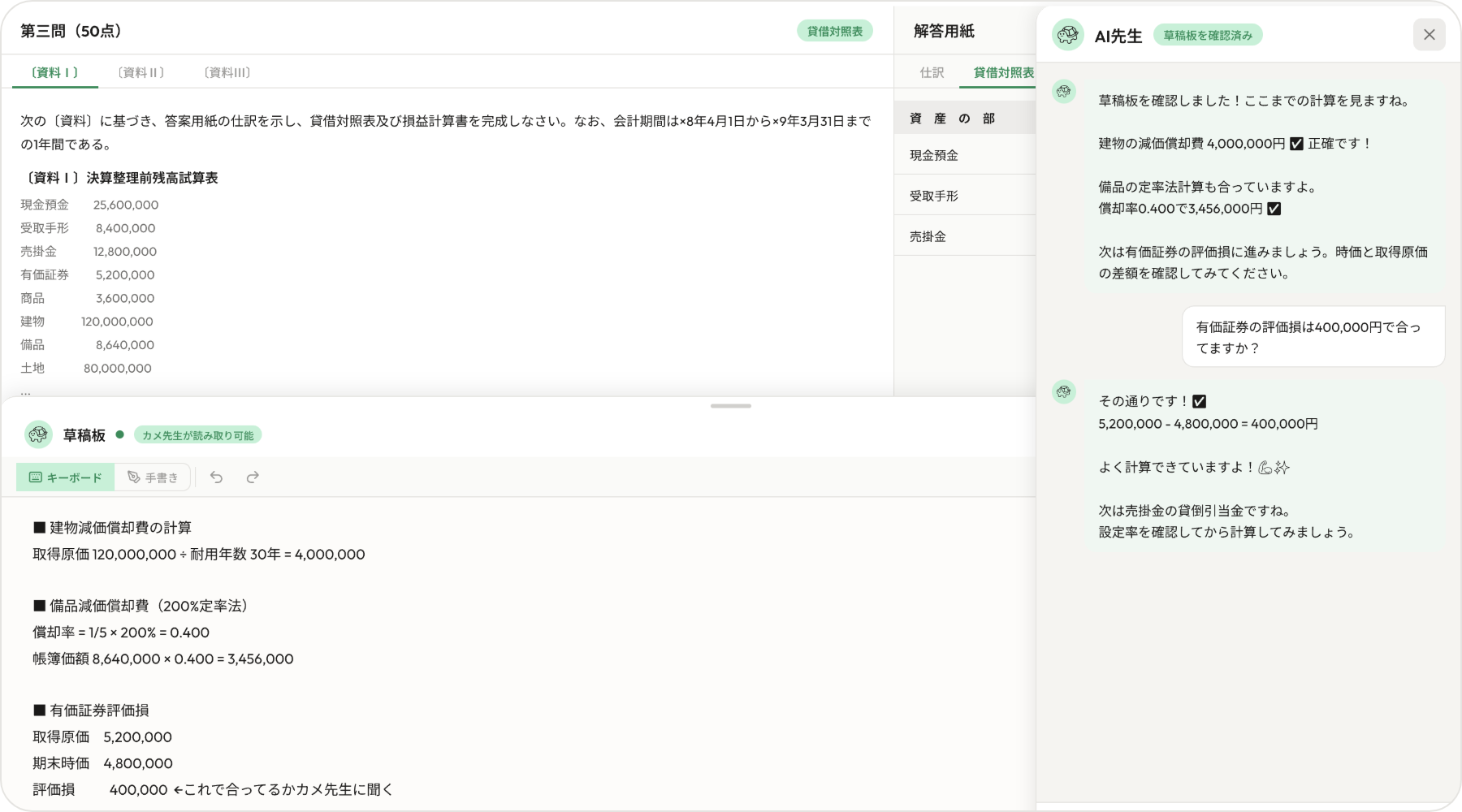Click the 草稿板を確認済み badge
The height and width of the screenshot is (812, 1462).
tap(1209, 36)
